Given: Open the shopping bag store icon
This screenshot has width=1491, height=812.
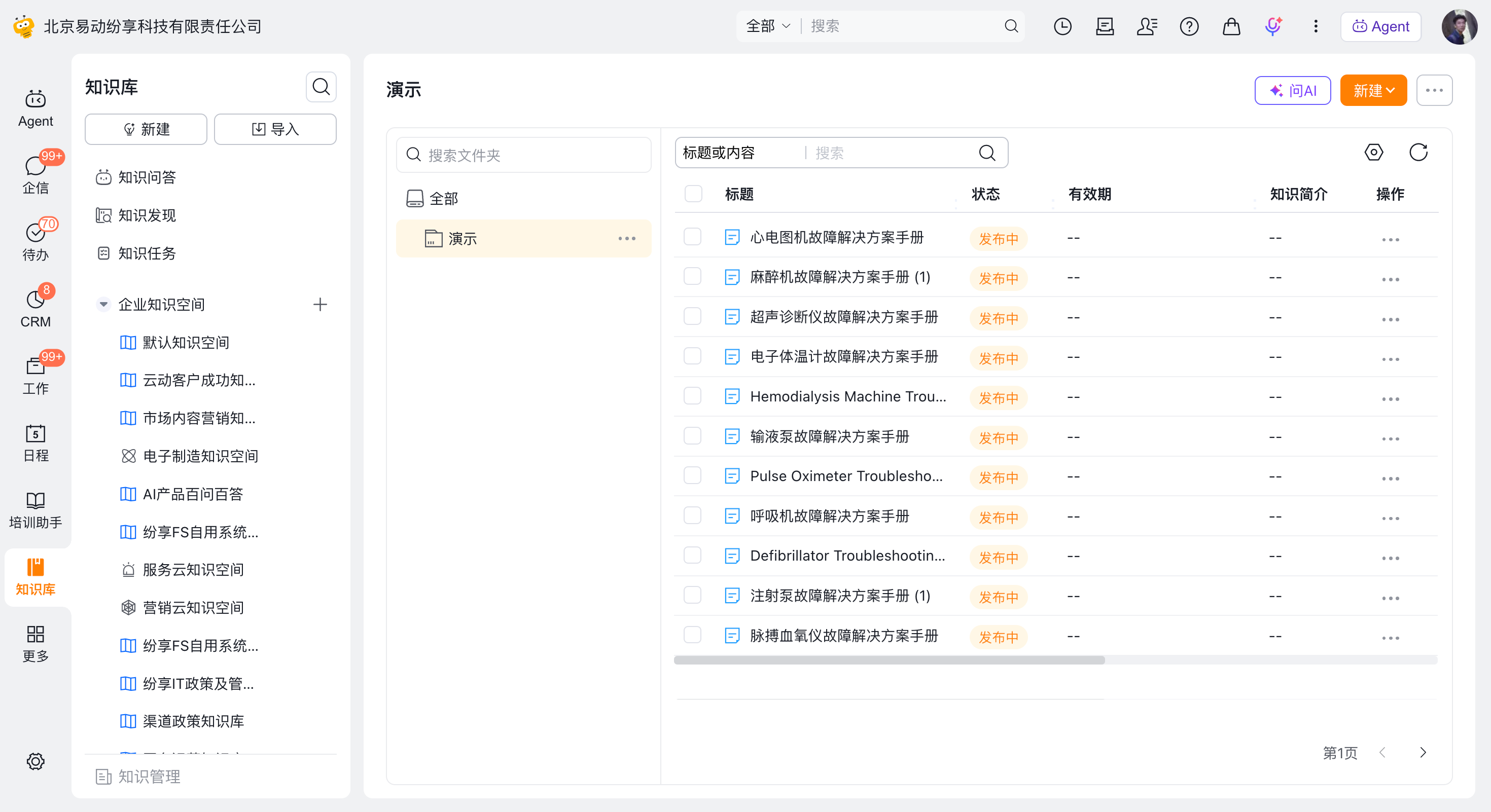Looking at the screenshot, I should click(x=1231, y=26).
